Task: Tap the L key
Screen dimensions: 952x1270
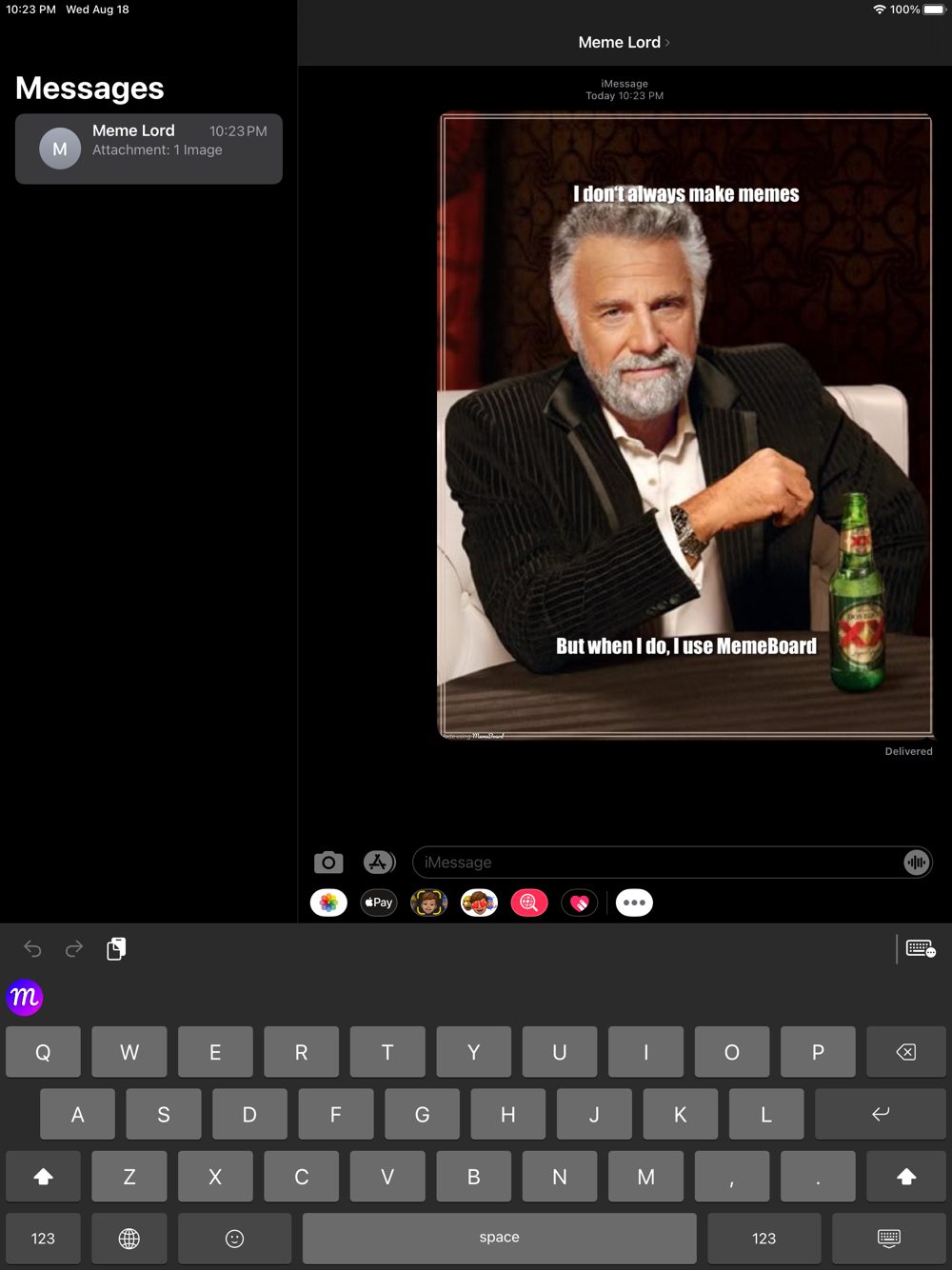Action: tap(766, 1114)
